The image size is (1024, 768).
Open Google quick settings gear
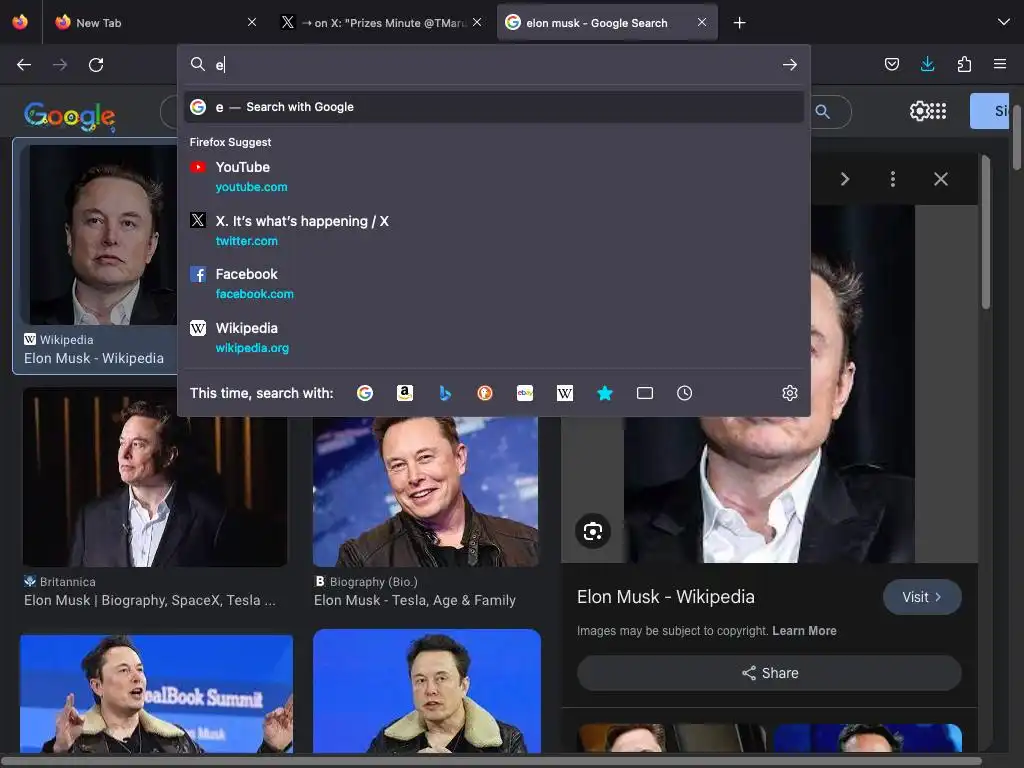[919, 111]
